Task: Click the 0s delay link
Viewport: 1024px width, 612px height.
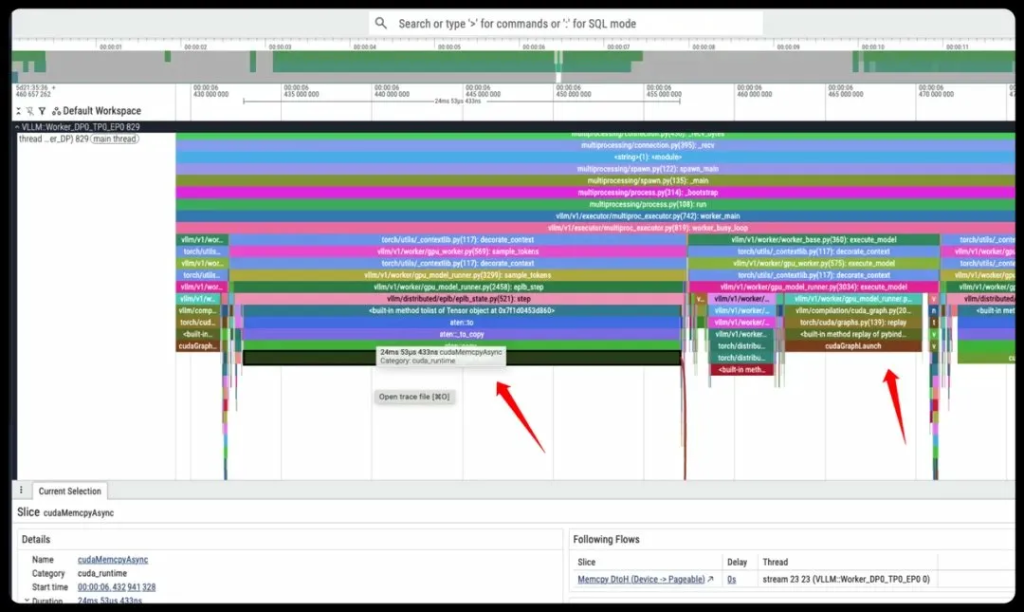Action: (731, 579)
